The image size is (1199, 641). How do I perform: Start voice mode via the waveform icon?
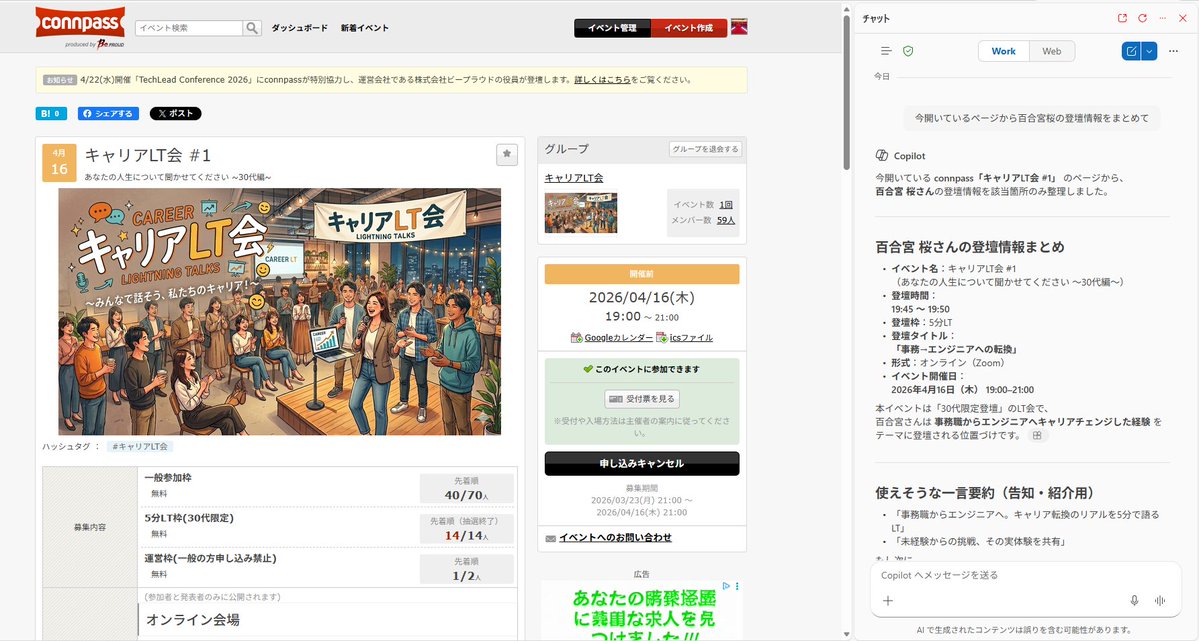(1159, 600)
